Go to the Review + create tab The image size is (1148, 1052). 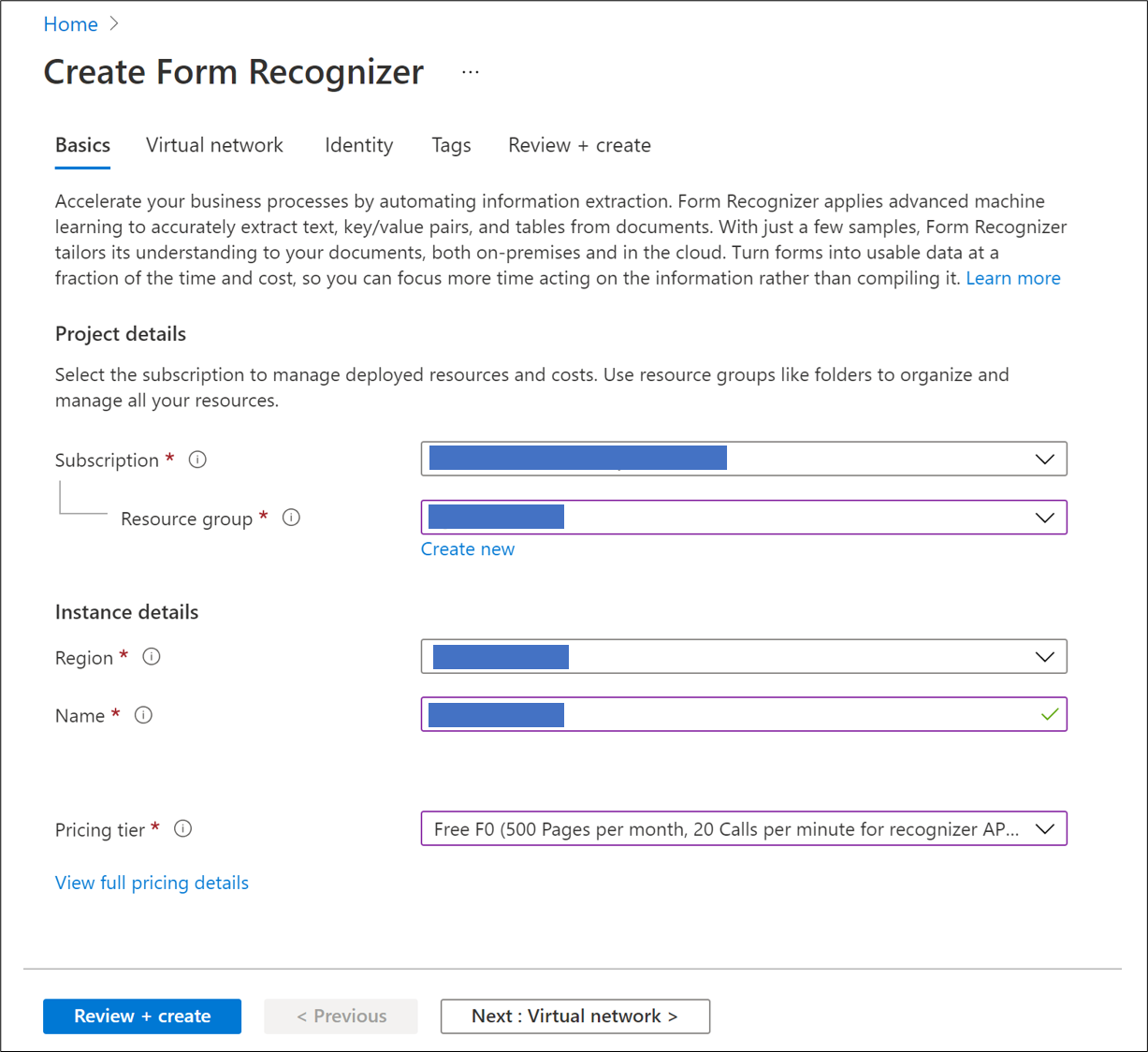point(579,145)
